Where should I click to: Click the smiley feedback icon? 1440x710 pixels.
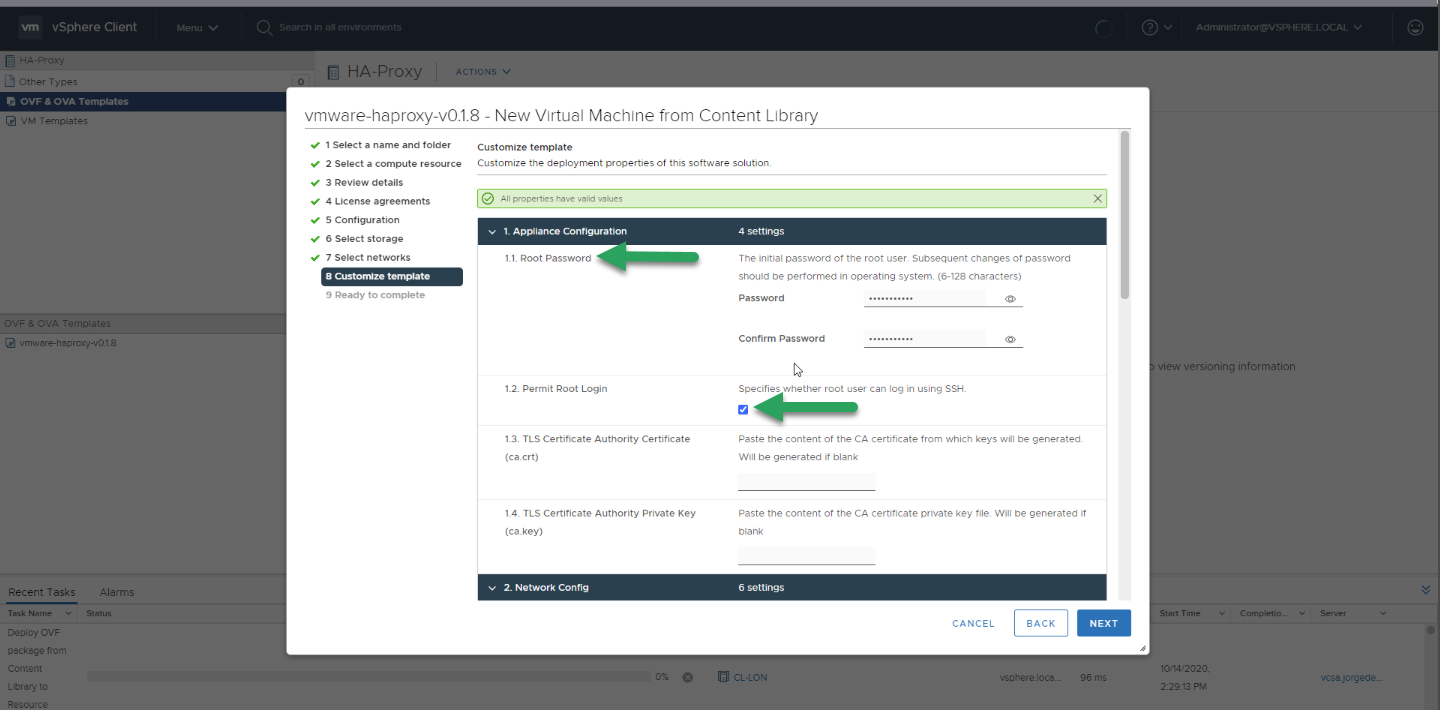tap(1415, 28)
